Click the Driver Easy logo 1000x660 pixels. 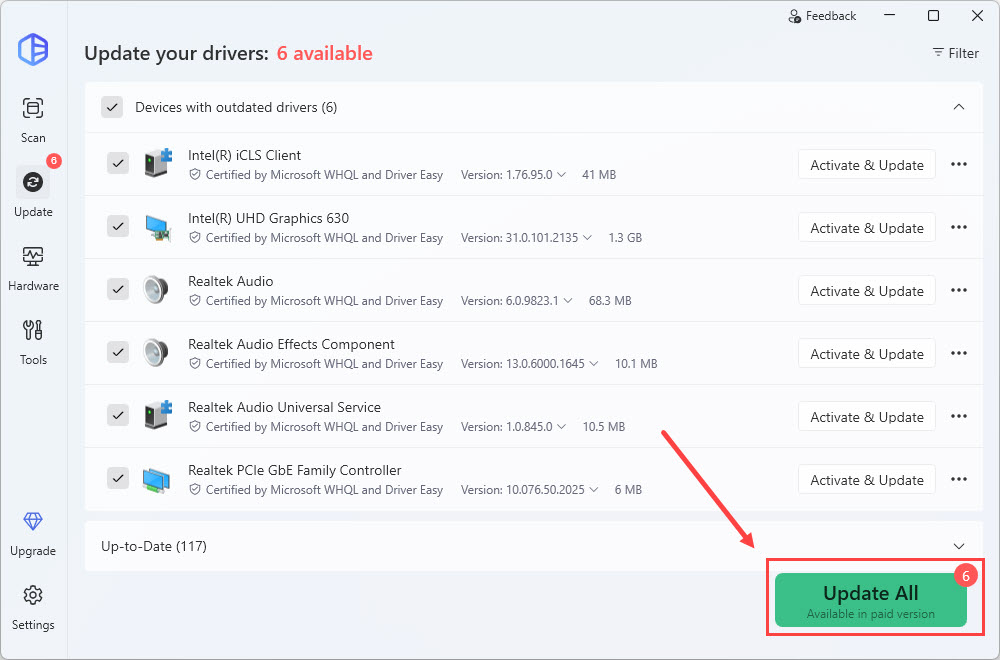33,49
